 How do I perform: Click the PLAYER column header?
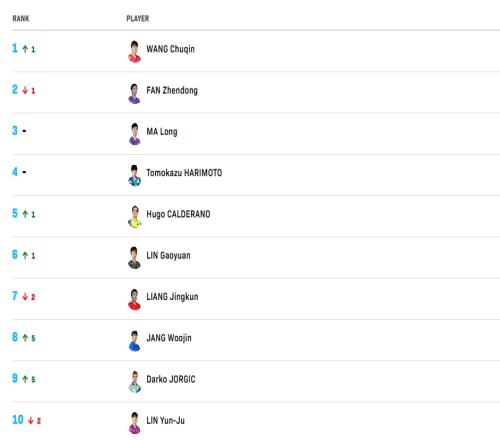pyautogui.click(x=138, y=18)
